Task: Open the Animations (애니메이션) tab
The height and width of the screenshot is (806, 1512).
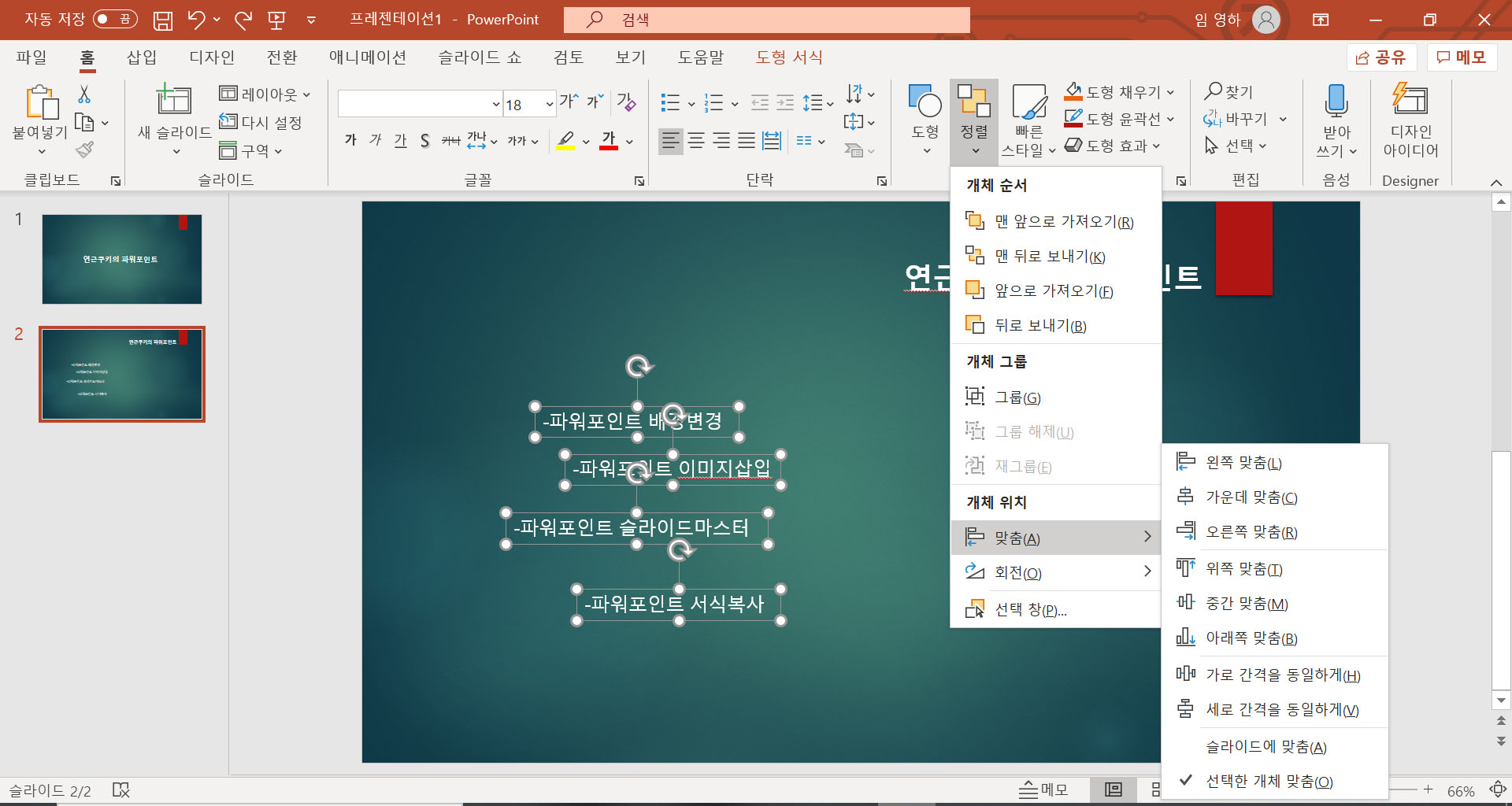Action: coord(368,57)
